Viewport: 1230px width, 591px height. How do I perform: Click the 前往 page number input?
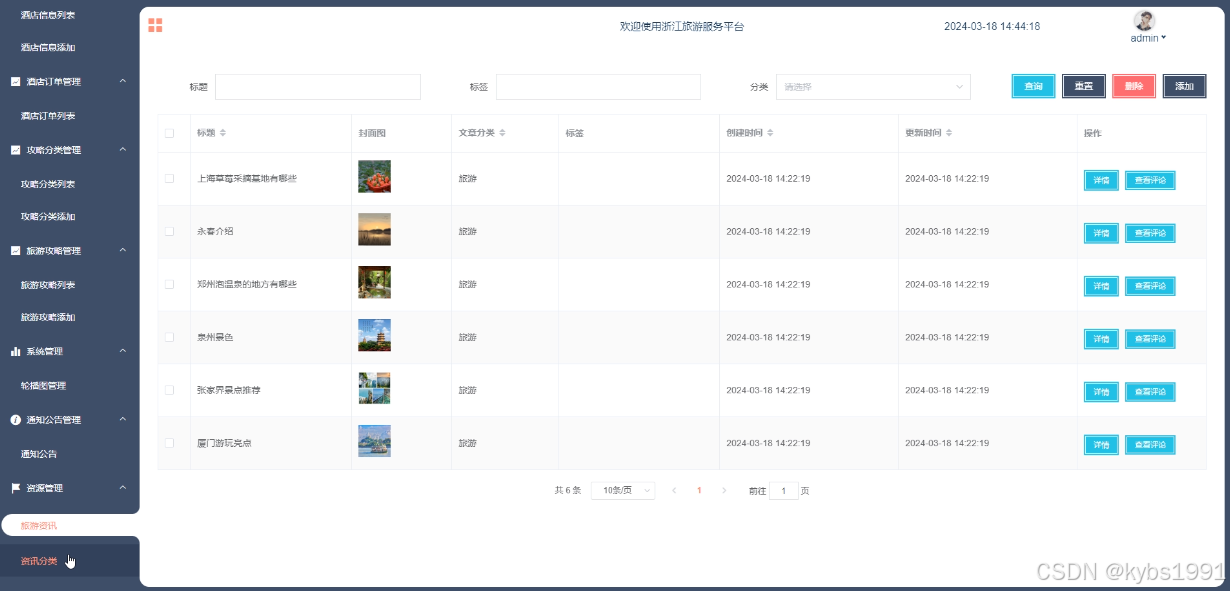[x=783, y=491]
